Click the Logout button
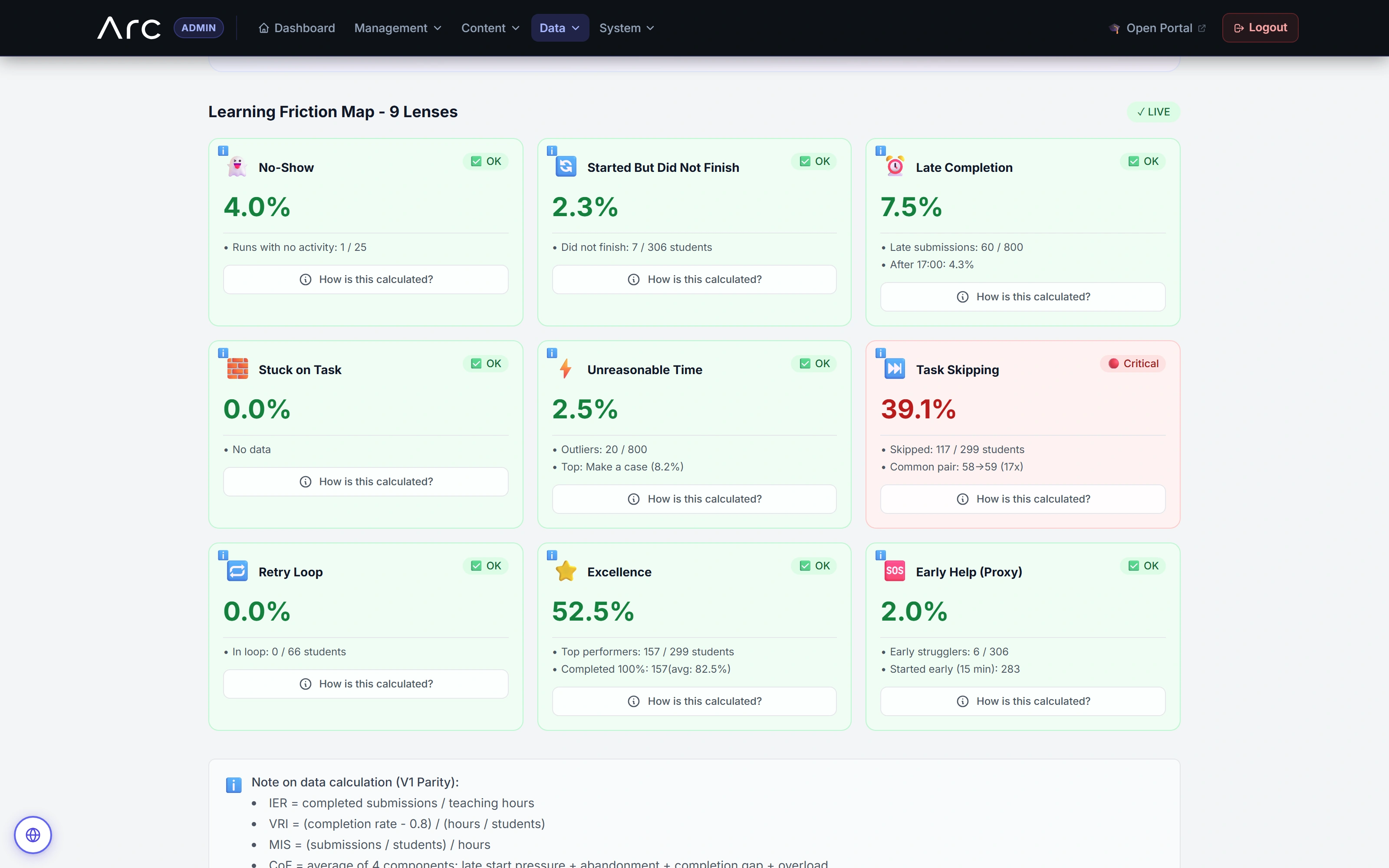Viewport: 1389px width, 868px height. point(1260,27)
